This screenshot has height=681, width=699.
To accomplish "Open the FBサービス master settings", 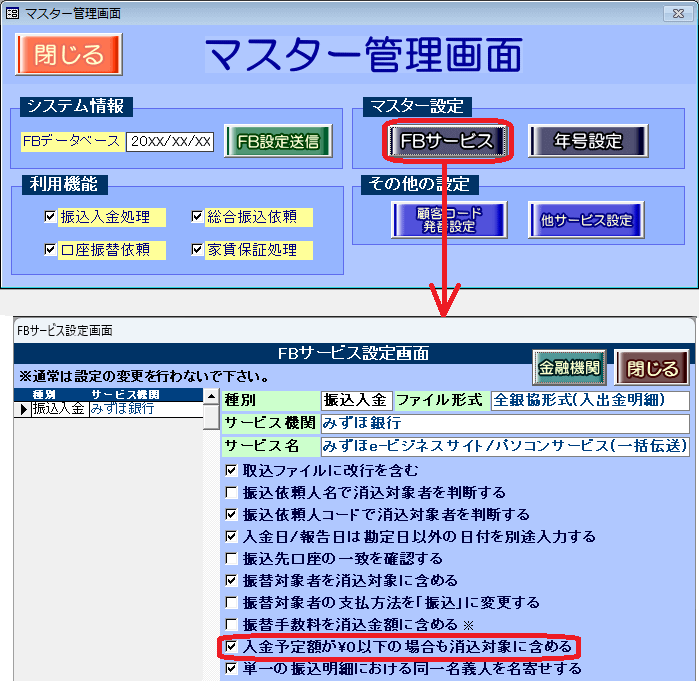I will click(447, 141).
